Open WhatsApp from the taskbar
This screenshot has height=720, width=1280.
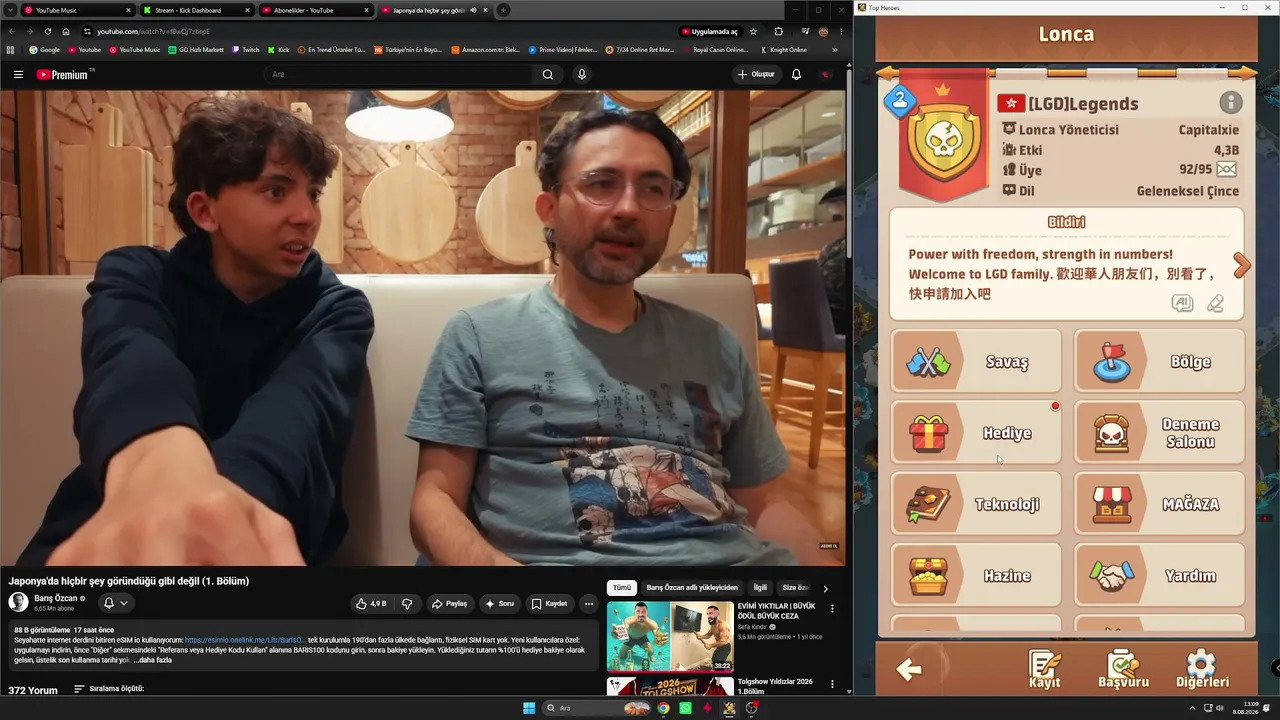(685, 708)
